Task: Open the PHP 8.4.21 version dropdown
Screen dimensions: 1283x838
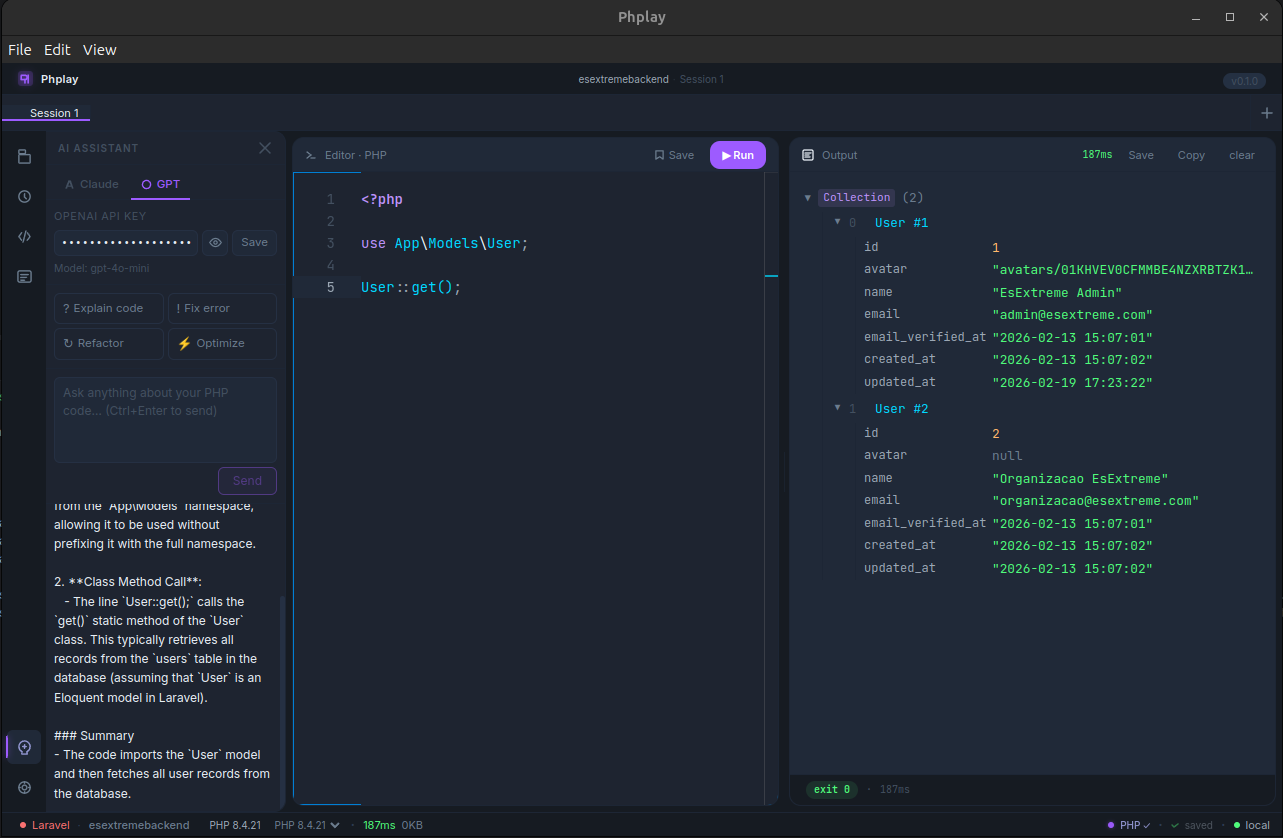Action: point(308,825)
